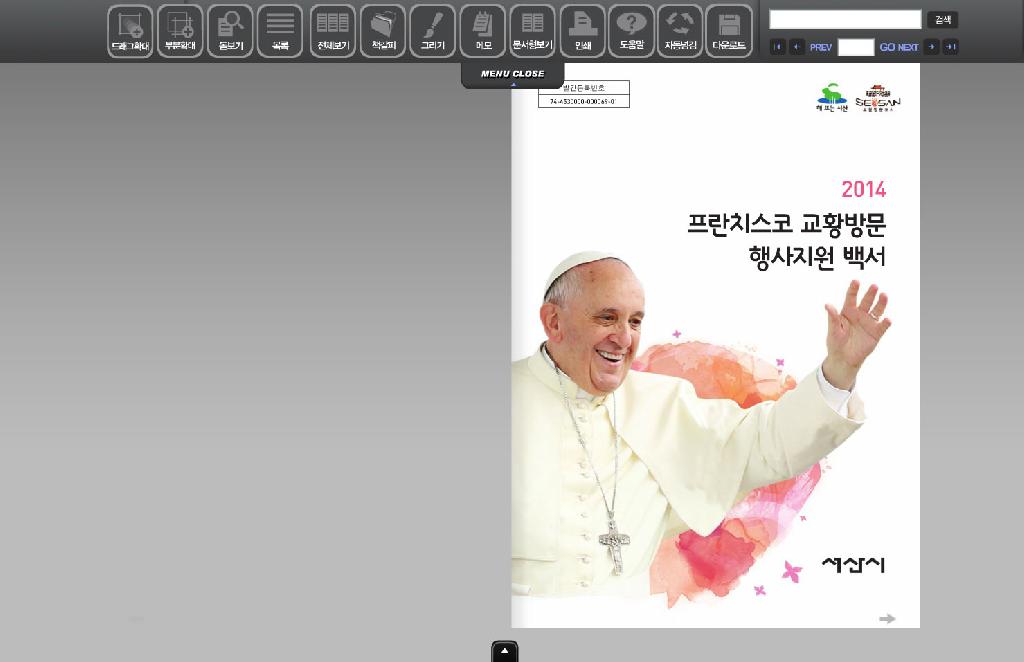Click the search text input field

[845, 20]
